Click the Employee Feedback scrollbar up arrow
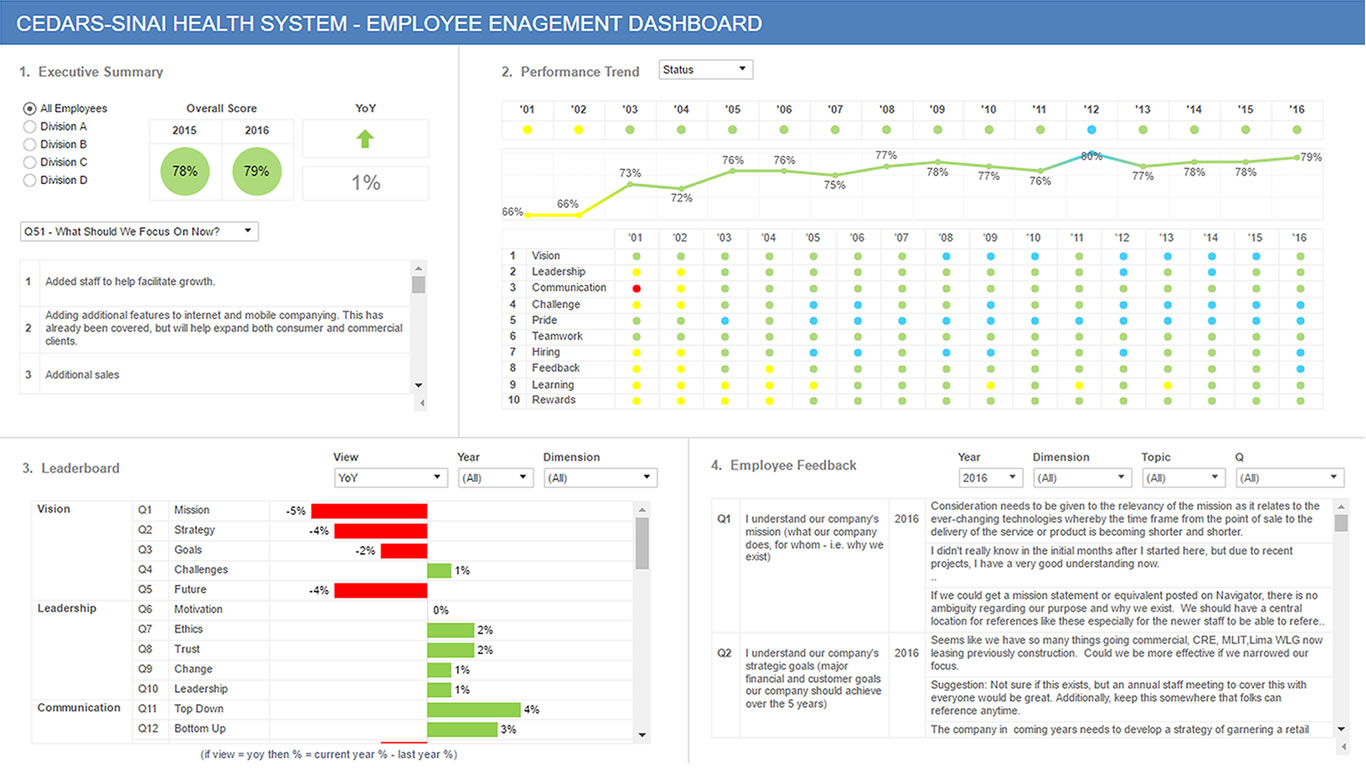This screenshot has width=1366, height=768. tap(1341, 508)
